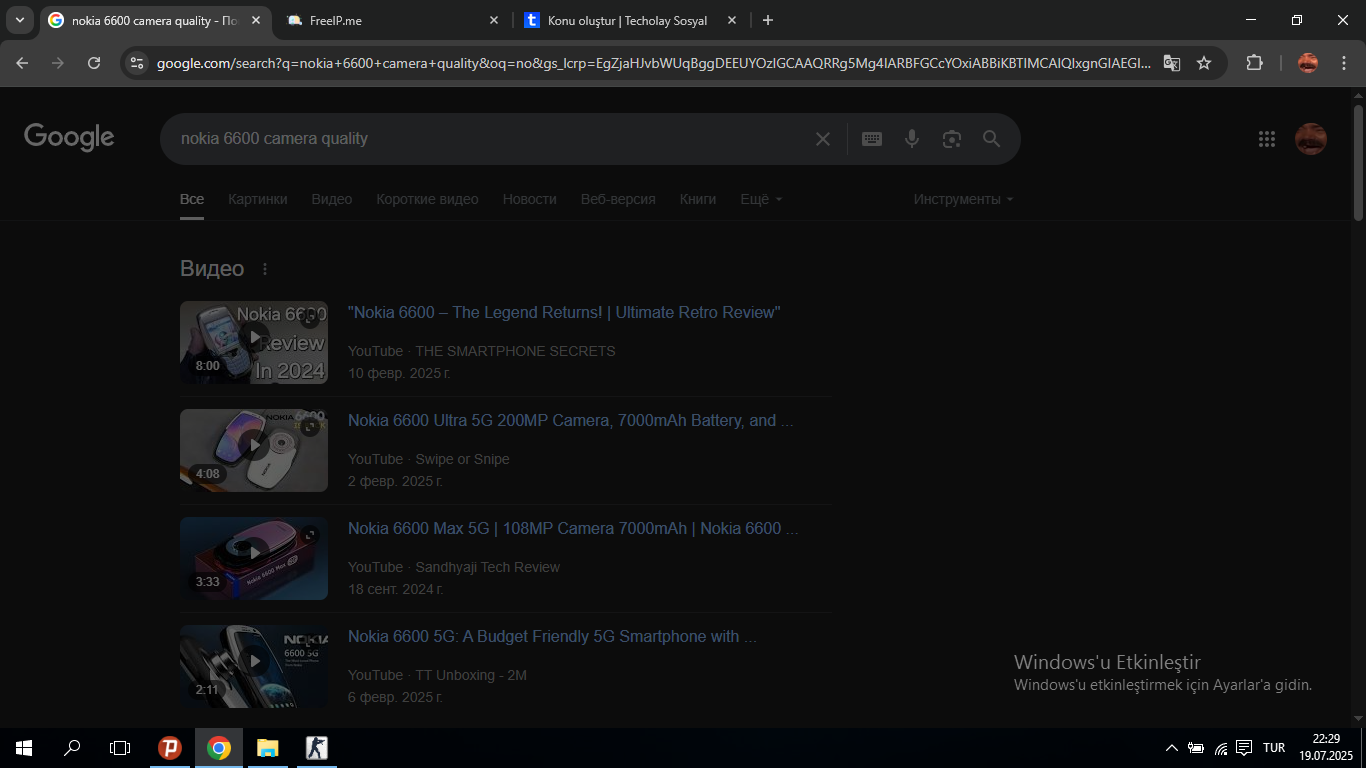Screen dimensions: 1366x768
Task: Expand the Инструменты dropdown
Action: pyautogui.click(x=963, y=199)
